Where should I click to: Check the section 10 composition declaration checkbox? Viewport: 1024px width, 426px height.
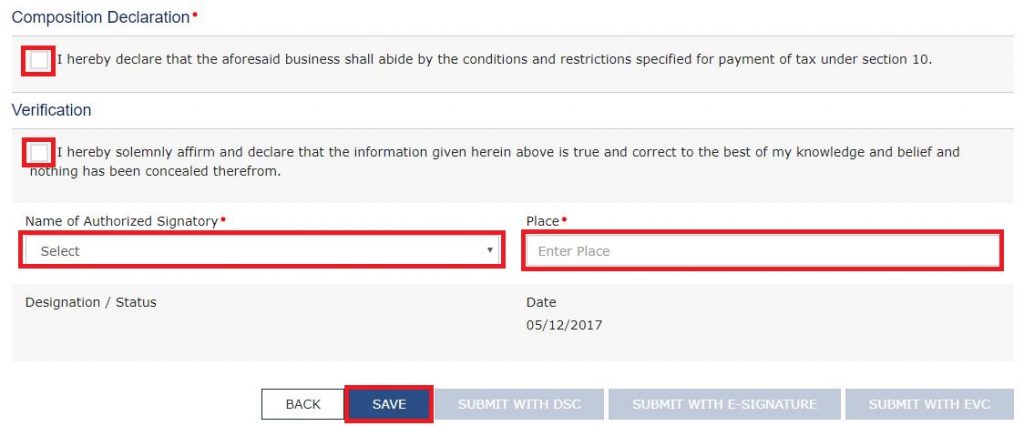pyautogui.click(x=38, y=61)
